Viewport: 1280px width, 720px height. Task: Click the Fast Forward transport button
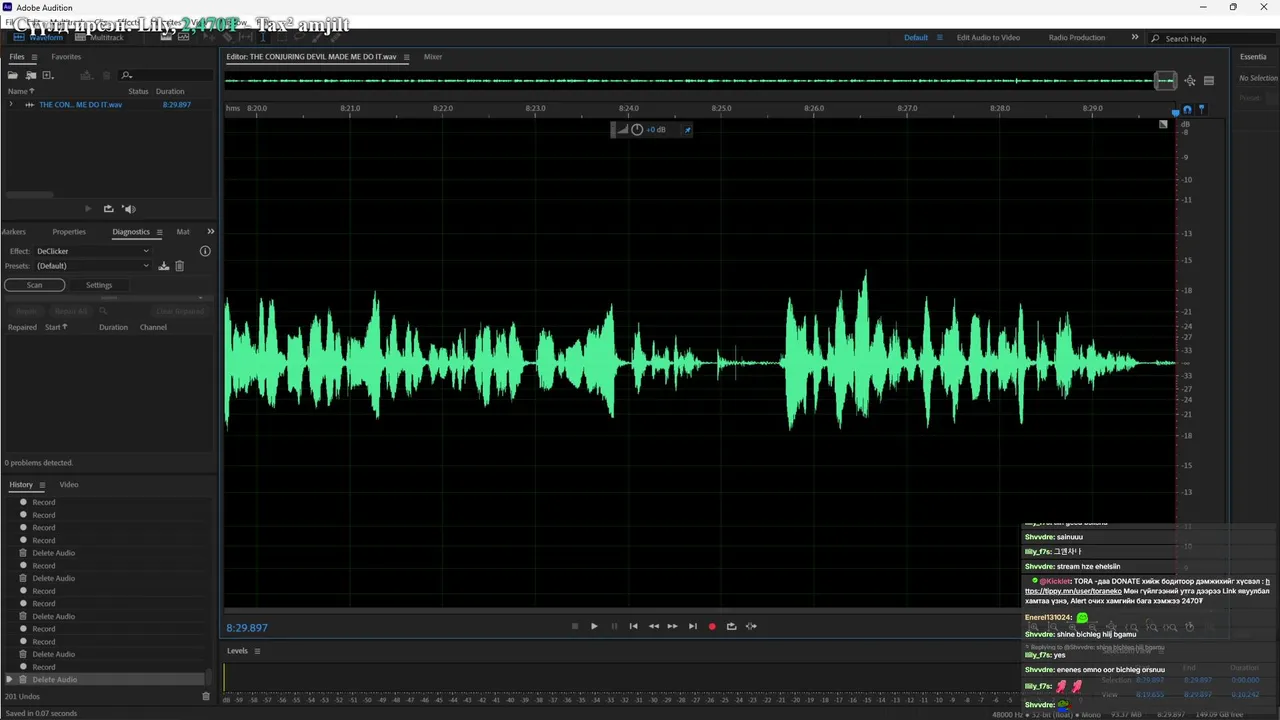[673, 626]
